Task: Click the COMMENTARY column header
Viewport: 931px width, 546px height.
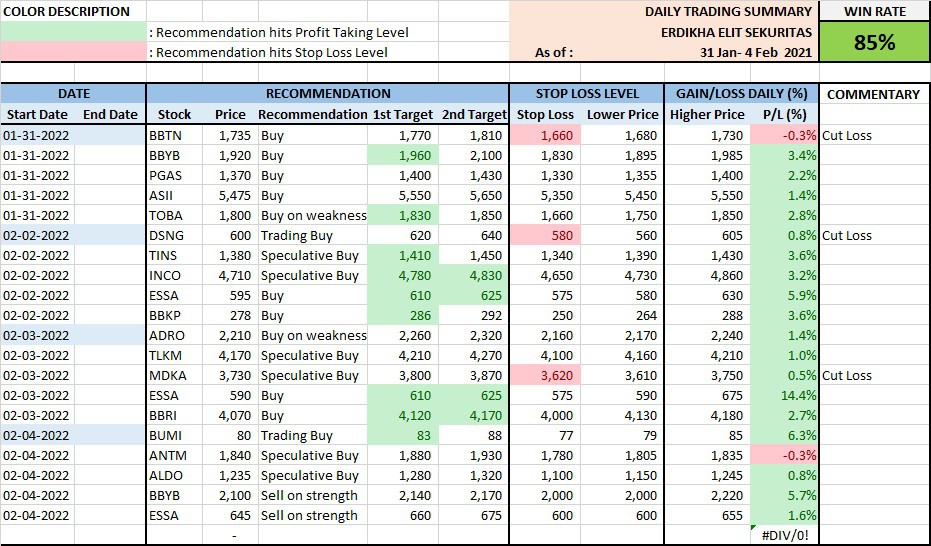Action: [873, 94]
